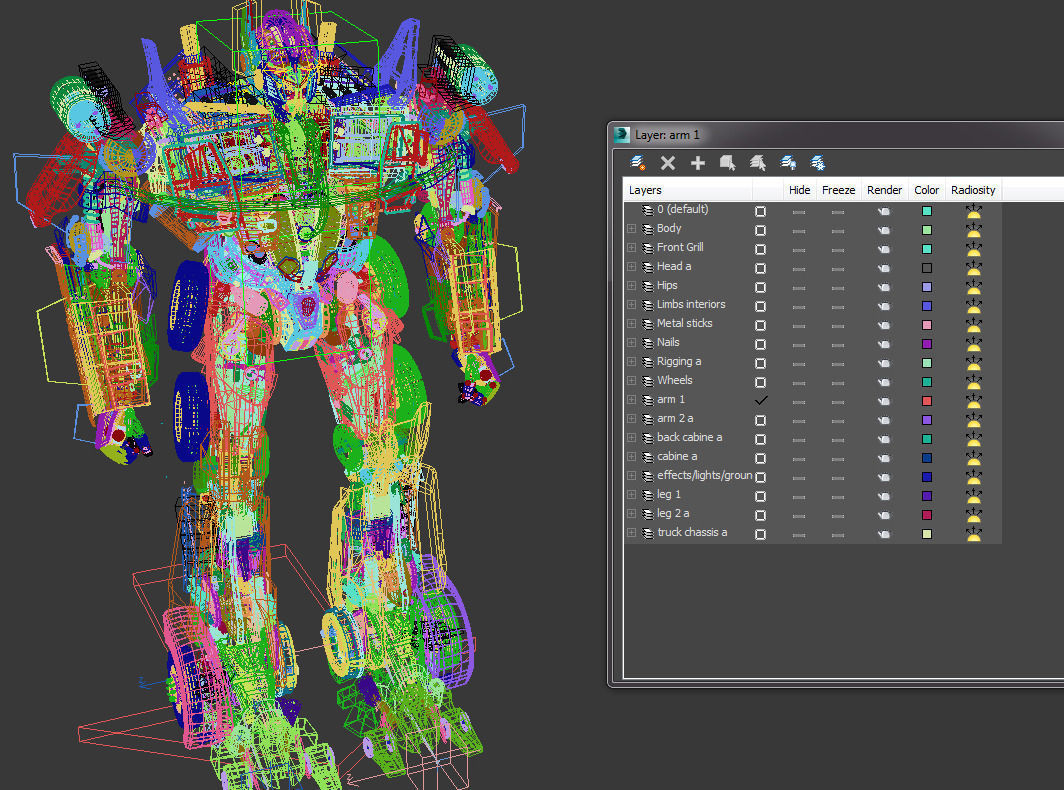Click the Color column header
The height and width of the screenshot is (790, 1064).
[926, 190]
